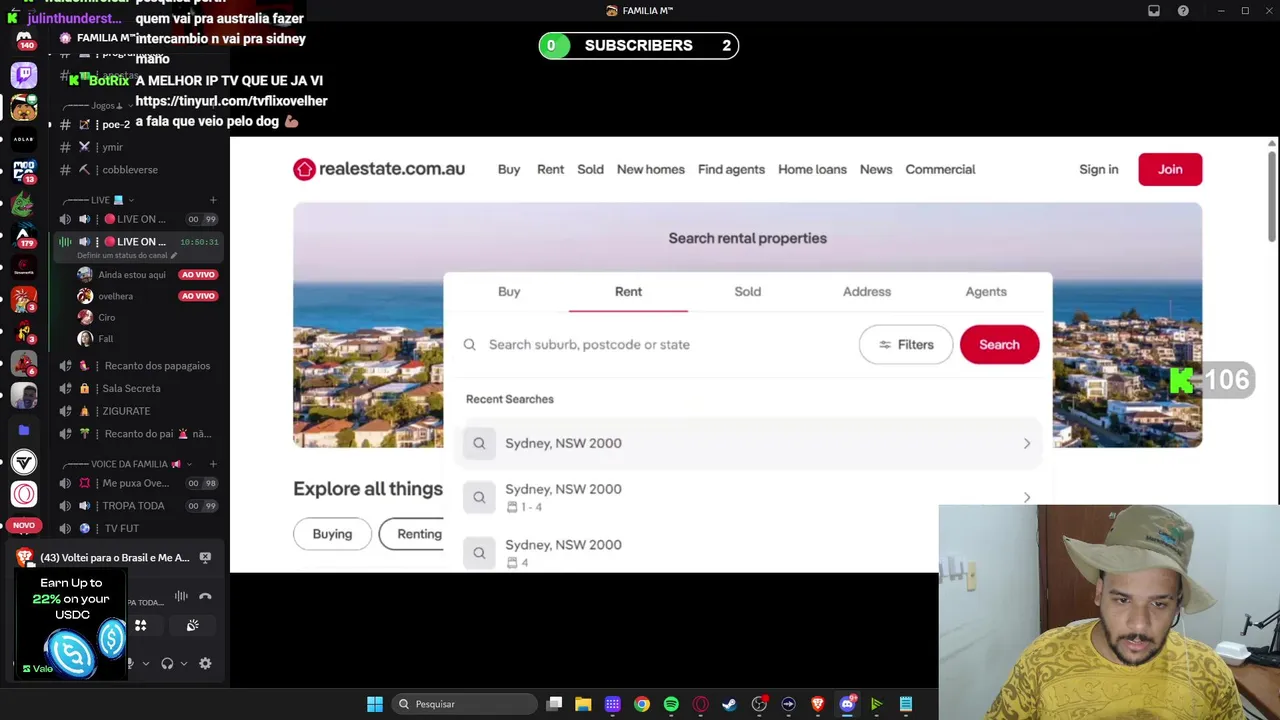Select the Rent search tab
The height and width of the screenshot is (720, 1280).
628,291
